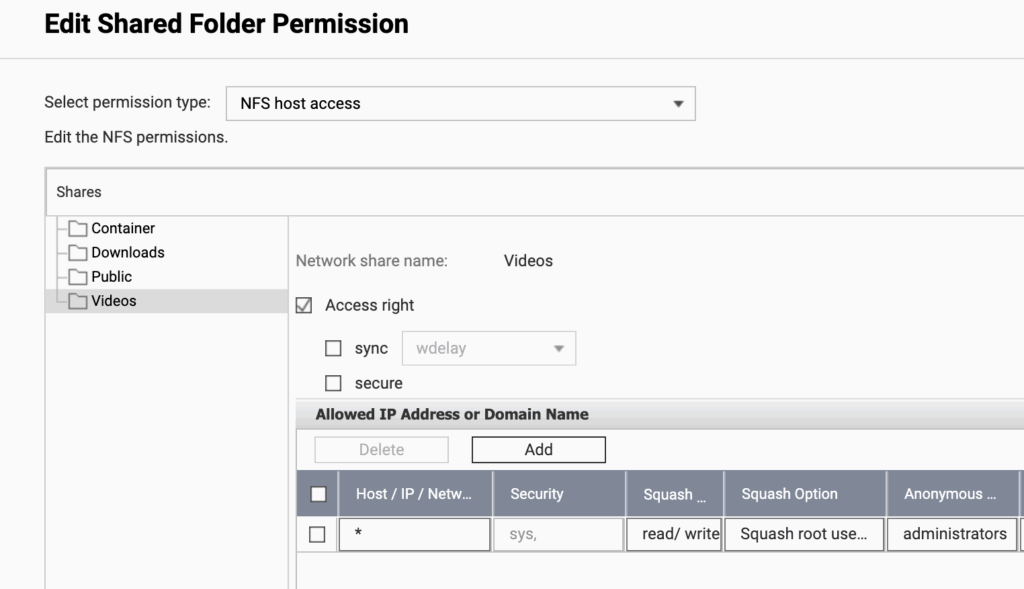Click the Public folder icon

pyautogui.click(x=77, y=277)
